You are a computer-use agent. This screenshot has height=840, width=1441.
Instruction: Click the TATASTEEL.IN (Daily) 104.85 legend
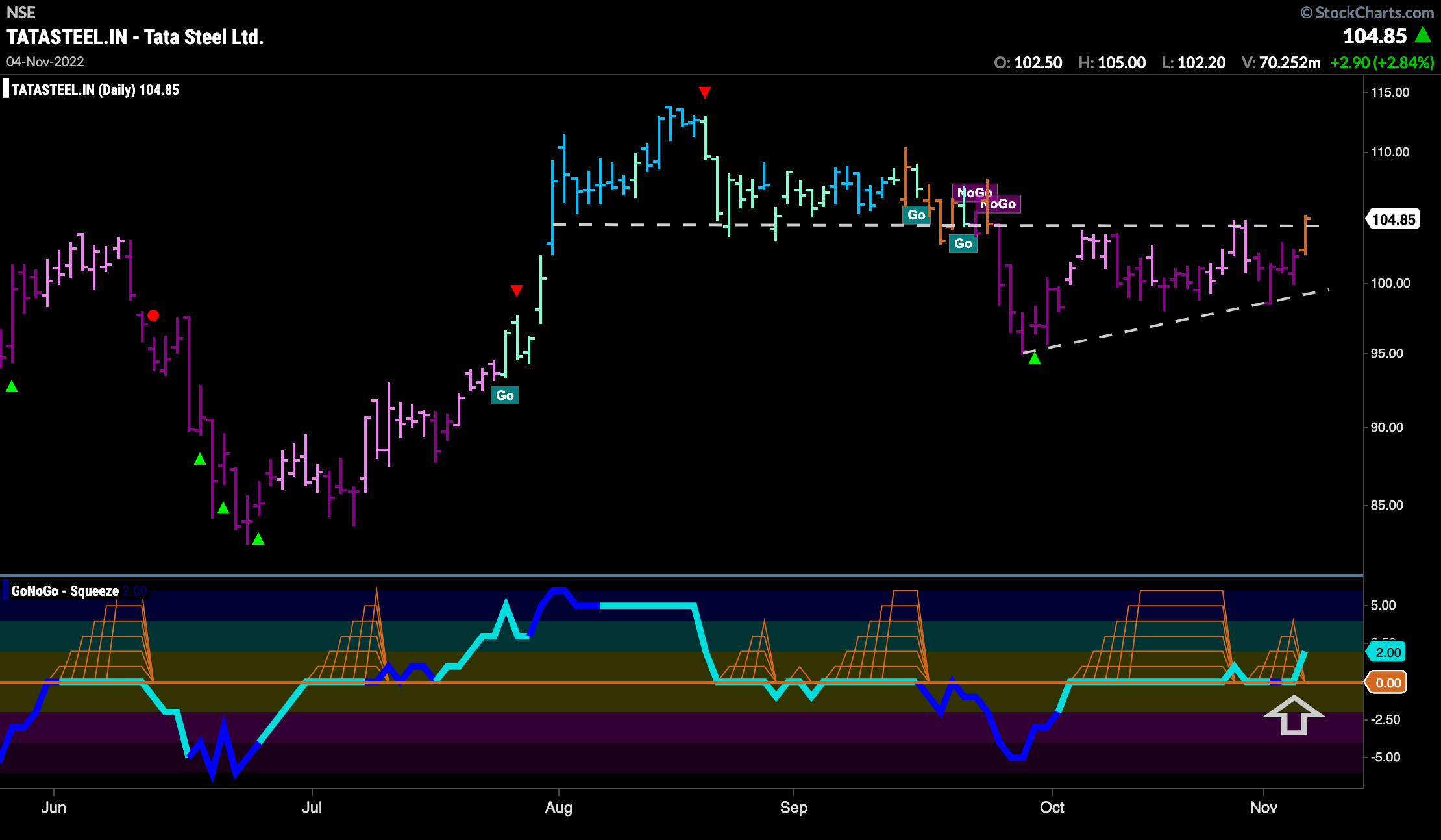tap(95, 90)
